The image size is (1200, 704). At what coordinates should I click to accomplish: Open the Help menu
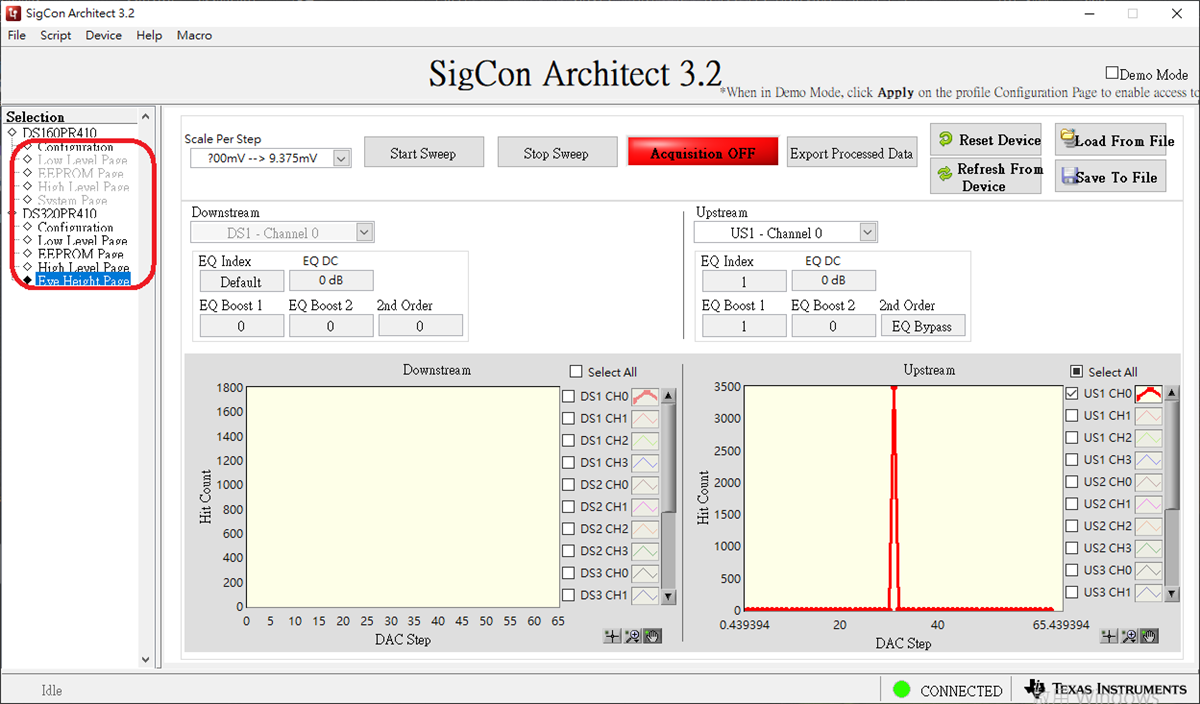point(149,35)
